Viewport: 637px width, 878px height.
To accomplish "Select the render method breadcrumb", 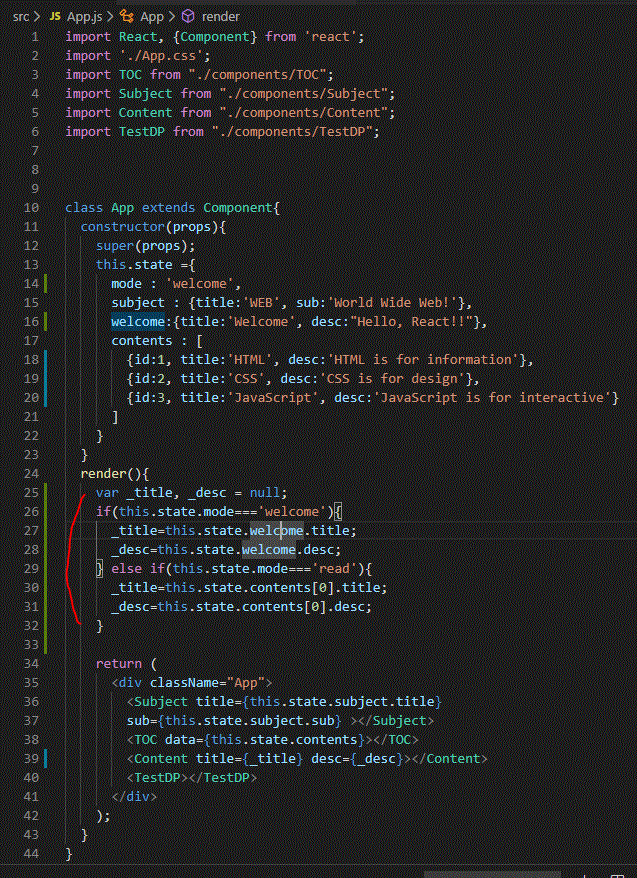I will tap(221, 17).
